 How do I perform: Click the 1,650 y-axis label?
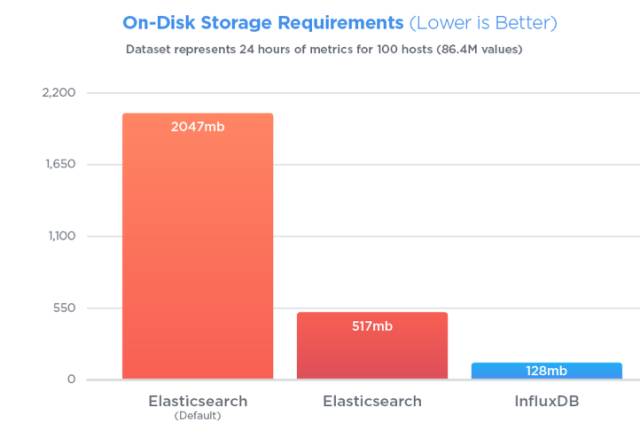[x=60, y=164]
